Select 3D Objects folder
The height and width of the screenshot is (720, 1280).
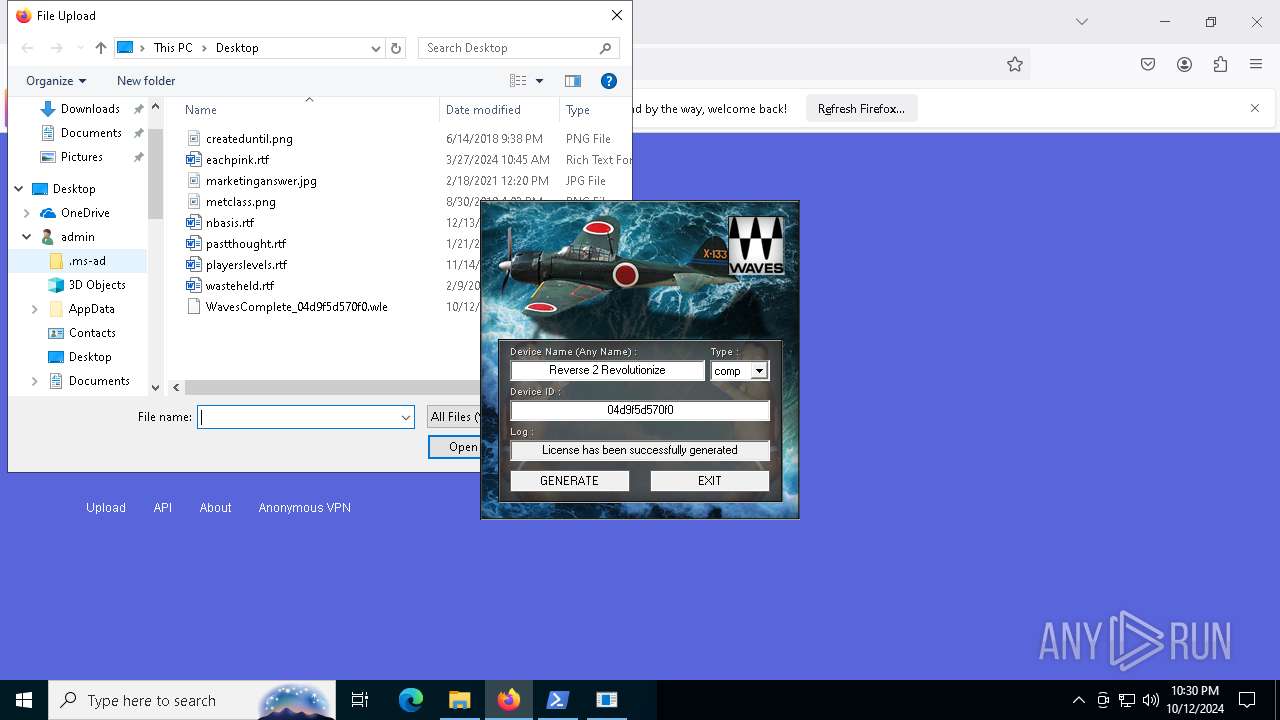[x=97, y=285]
